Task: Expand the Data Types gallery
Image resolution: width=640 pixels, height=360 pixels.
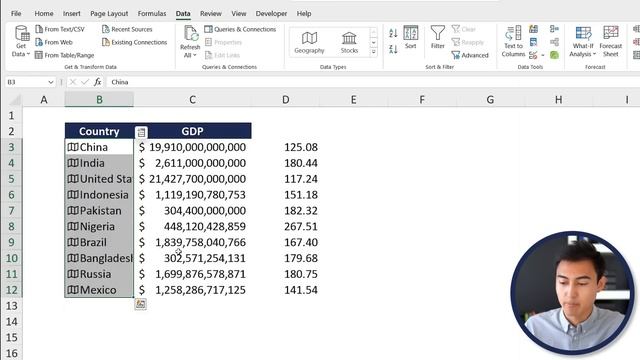Action: (x=373, y=52)
